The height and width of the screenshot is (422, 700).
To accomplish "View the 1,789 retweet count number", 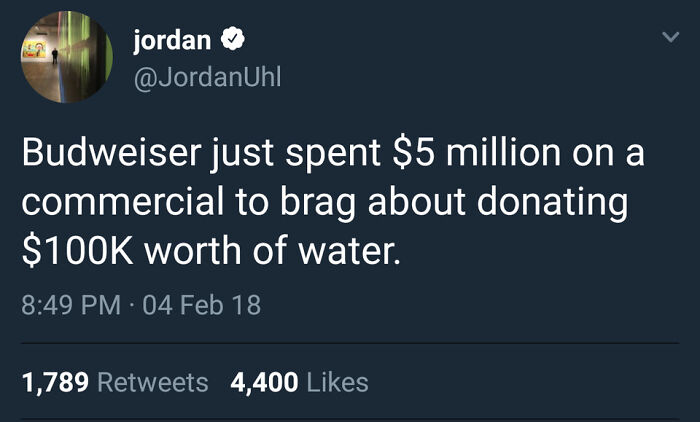I will click(x=56, y=382).
